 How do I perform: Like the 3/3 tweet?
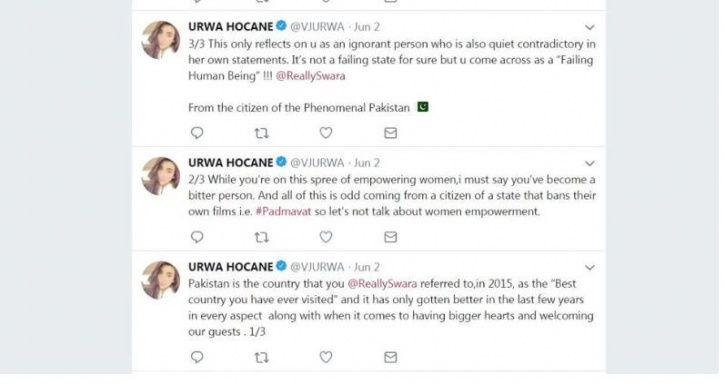tap(326, 133)
